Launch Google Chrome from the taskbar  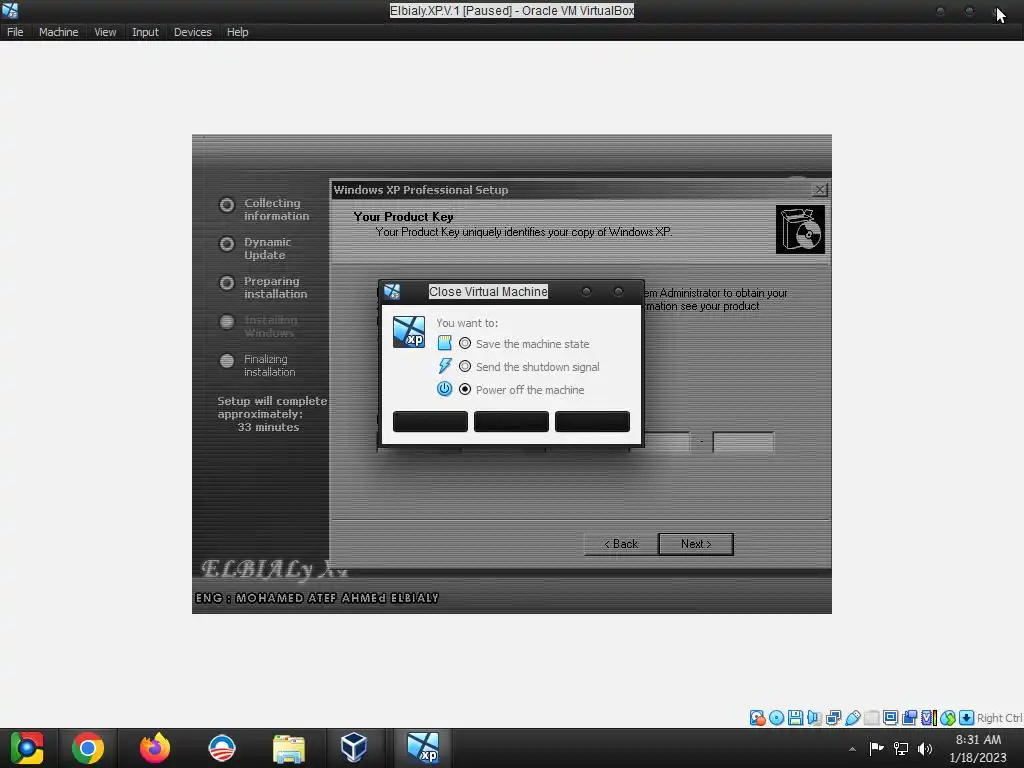pos(88,748)
